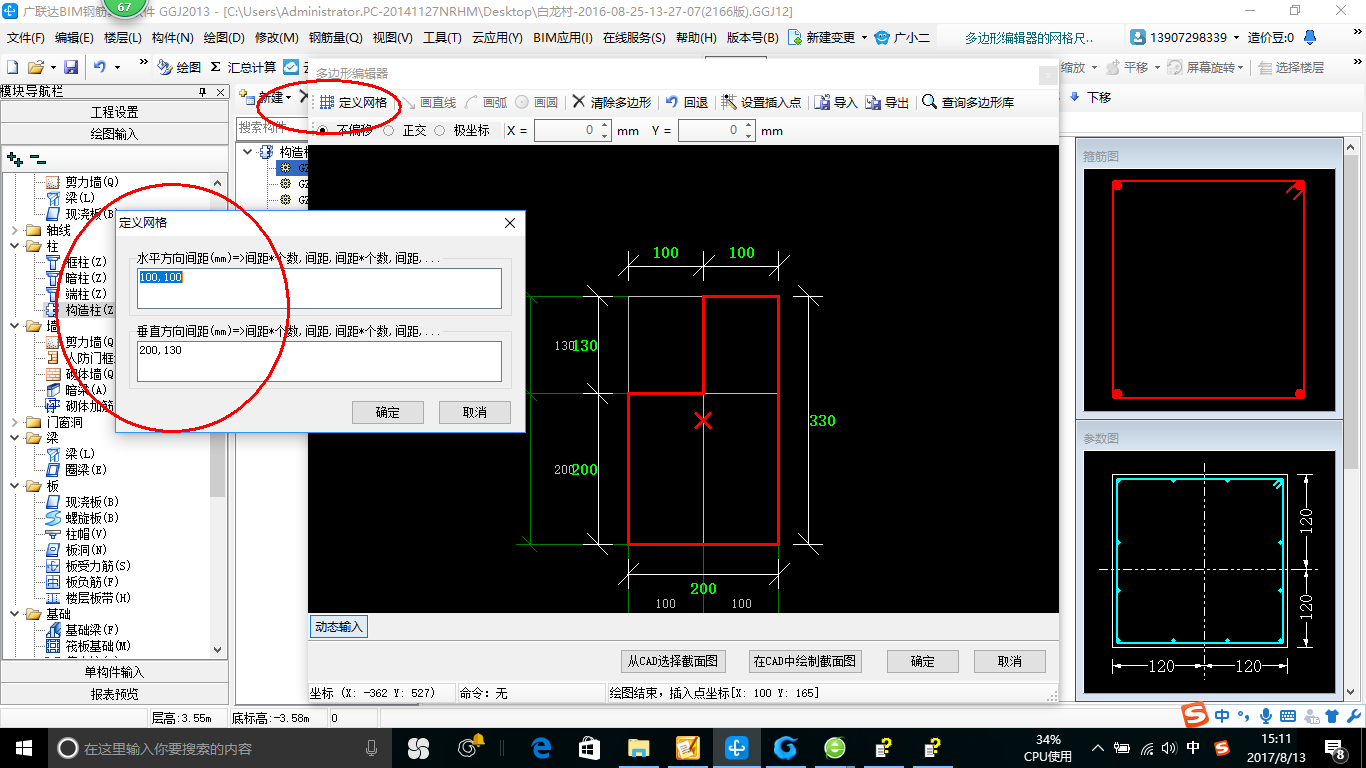Click the save floppy disk icon
This screenshot has height=768, width=1366.
coord(71,67)
